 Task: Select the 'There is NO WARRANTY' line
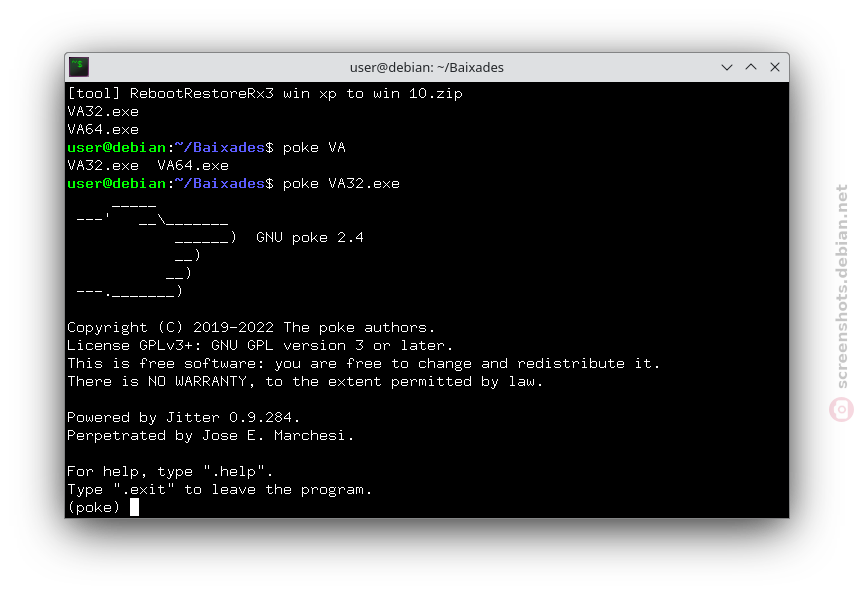point(305,381)
